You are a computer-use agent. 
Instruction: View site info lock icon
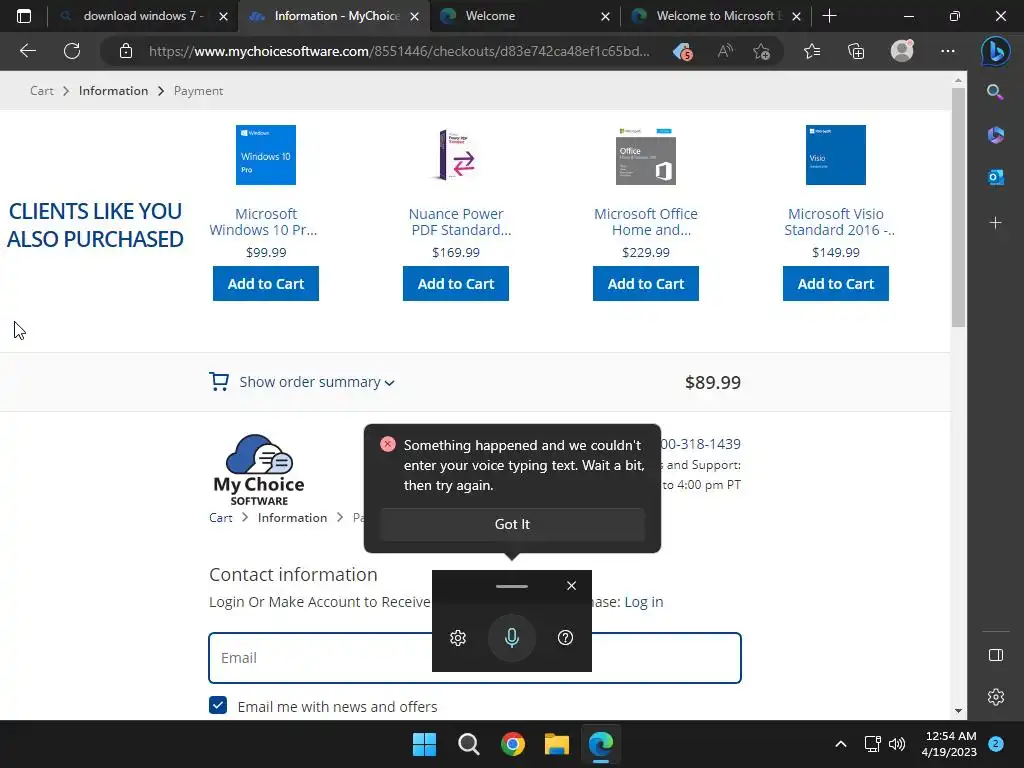(126, 51)
